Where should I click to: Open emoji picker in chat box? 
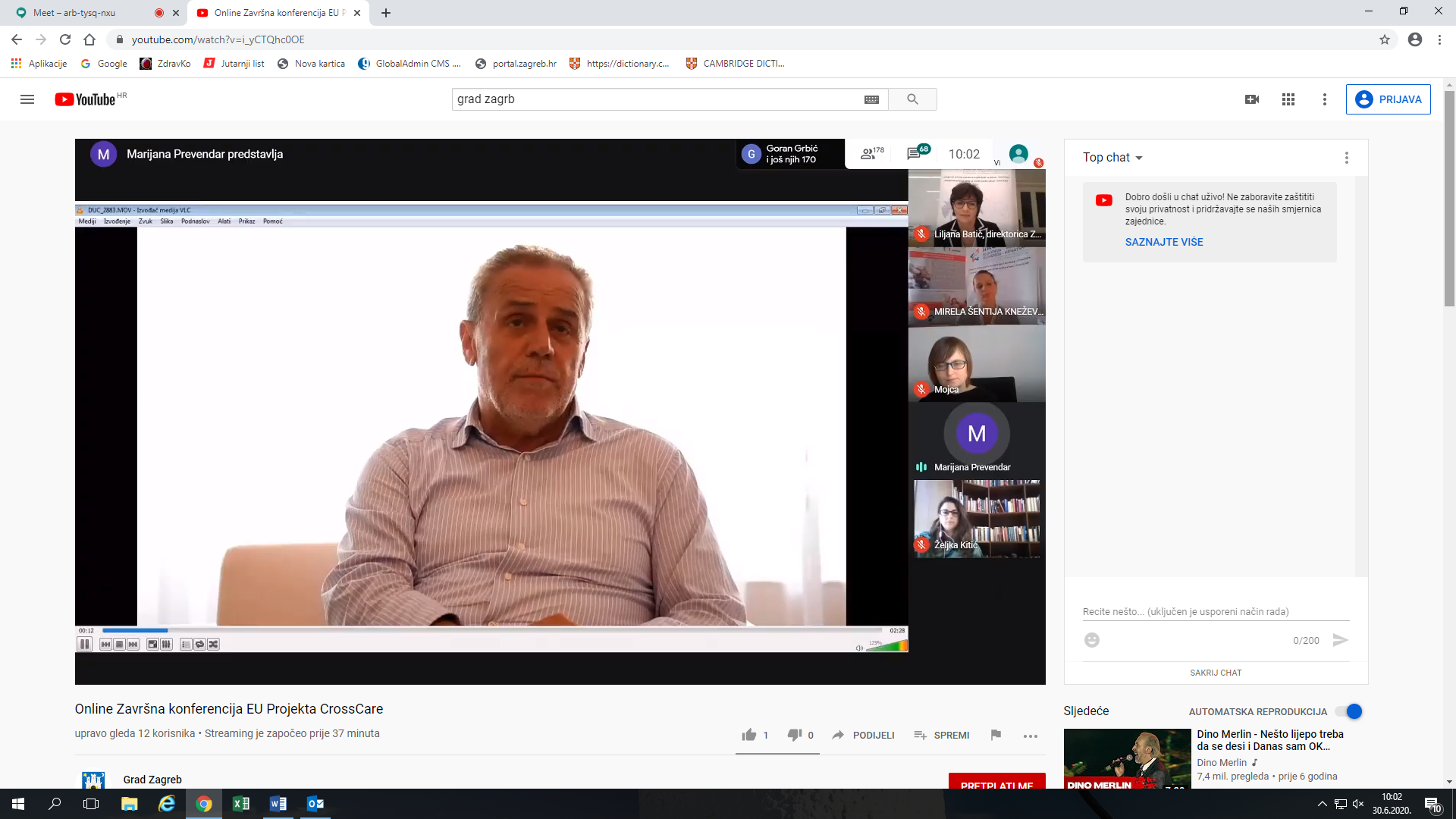(1092, 640)
